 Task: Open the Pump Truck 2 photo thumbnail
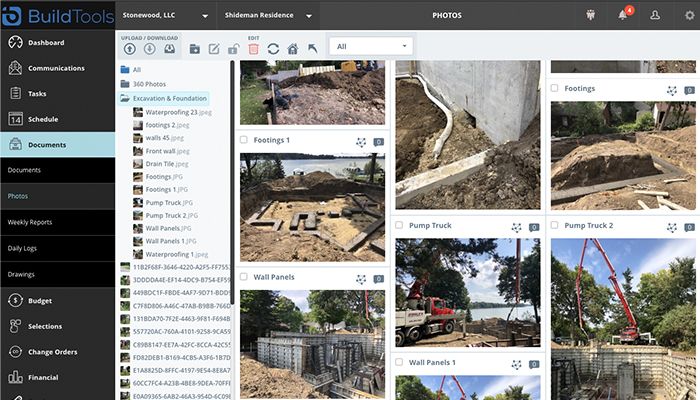click(623, 319)
